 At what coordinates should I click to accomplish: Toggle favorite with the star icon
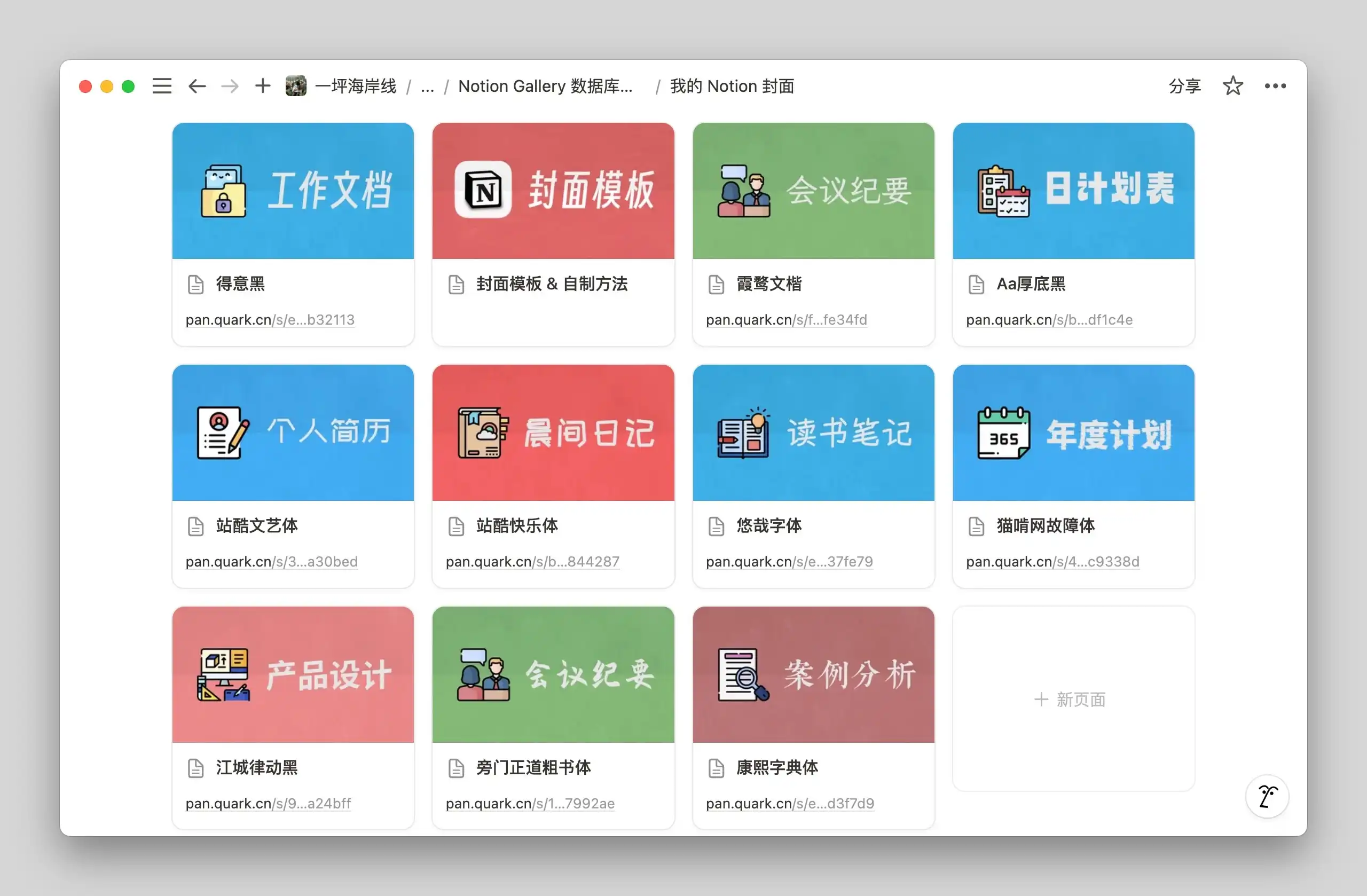coord(1232,85)
